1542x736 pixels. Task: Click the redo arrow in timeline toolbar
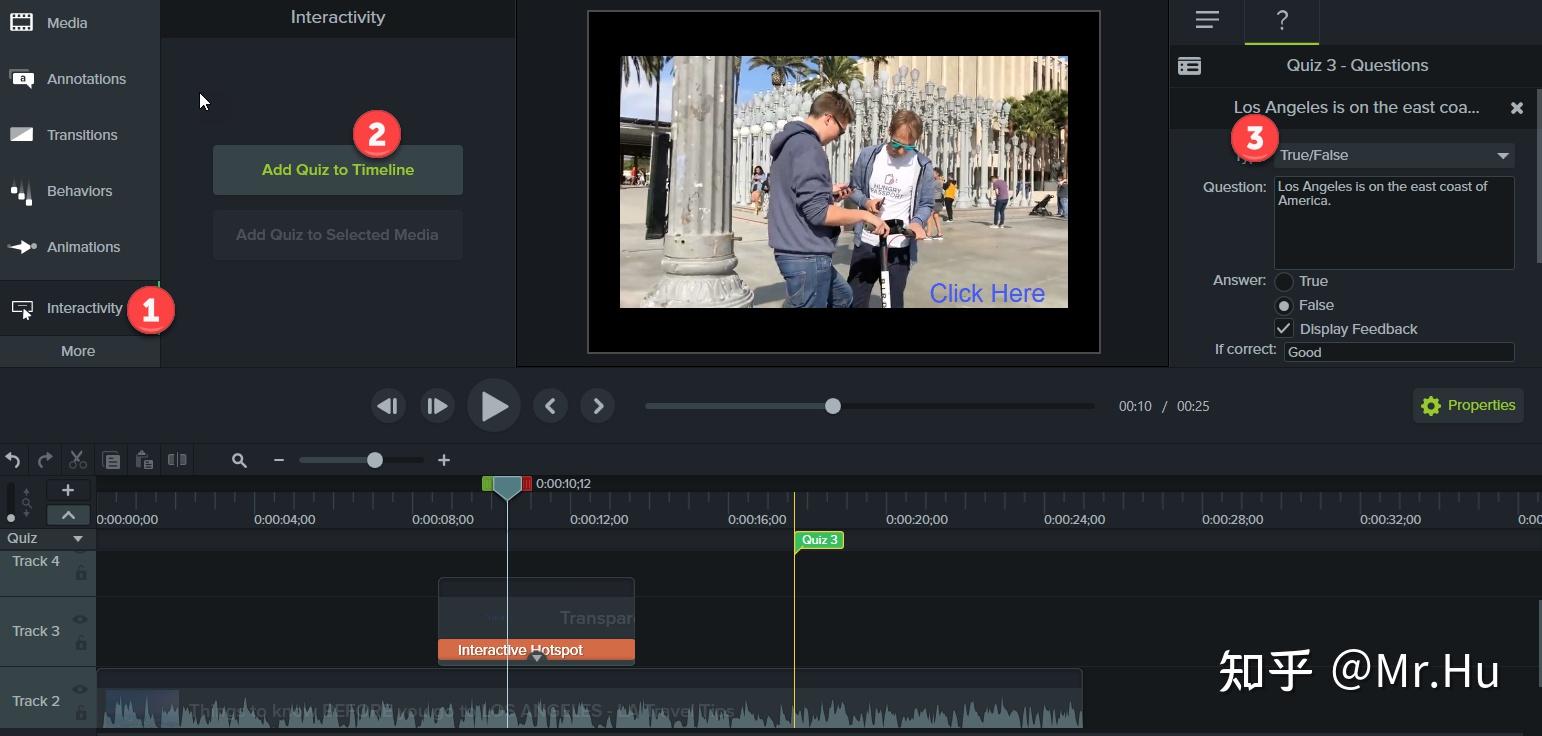(x=45, y=460)
